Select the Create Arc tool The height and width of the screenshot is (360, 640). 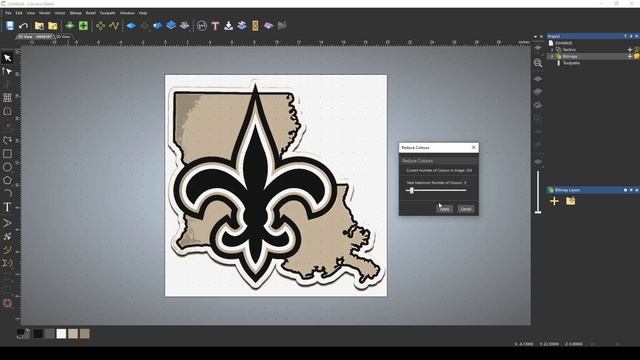pyautogui.click(x=7, y=193)
